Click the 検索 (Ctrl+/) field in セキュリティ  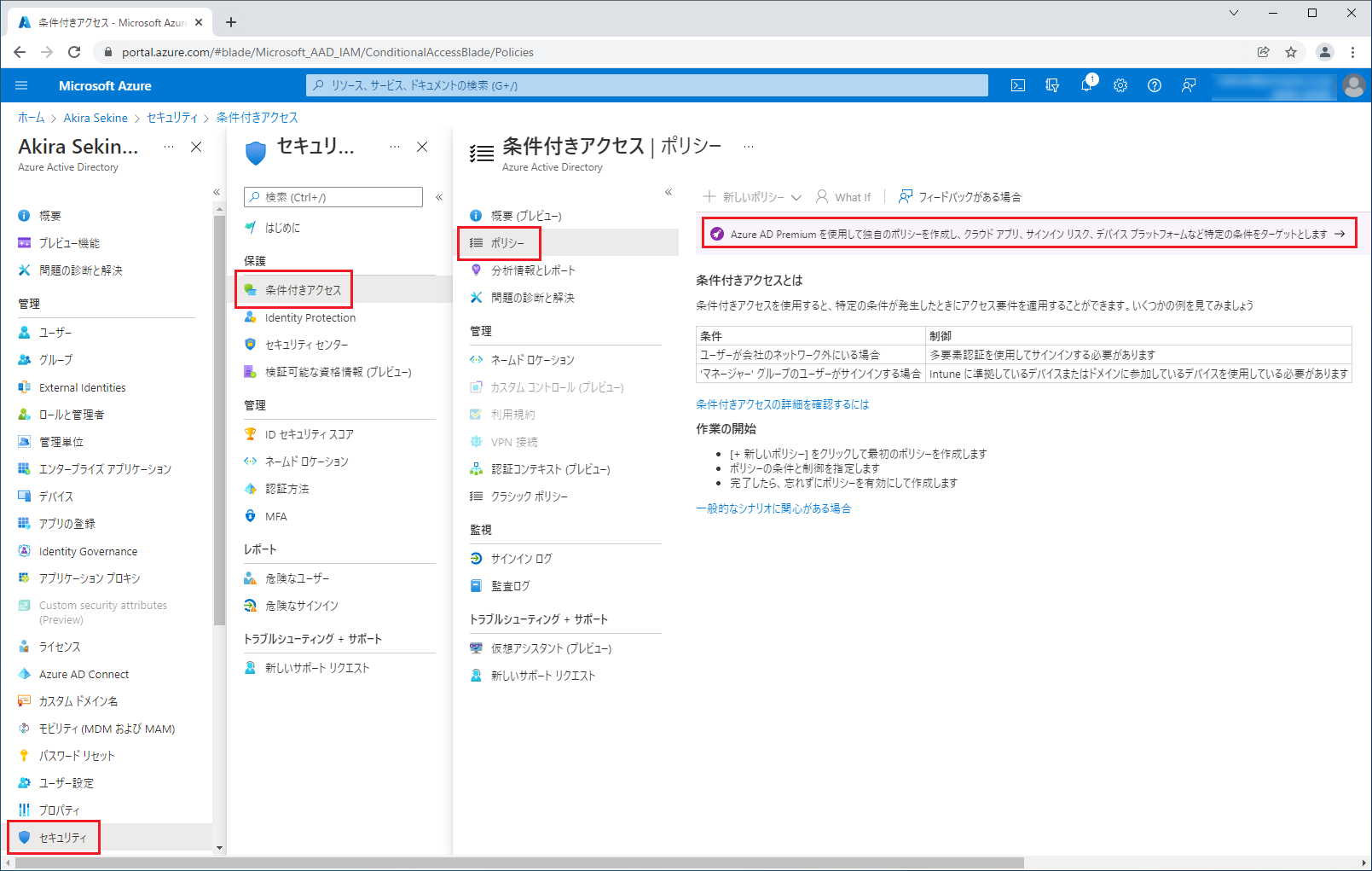click(x=333, y=197)
